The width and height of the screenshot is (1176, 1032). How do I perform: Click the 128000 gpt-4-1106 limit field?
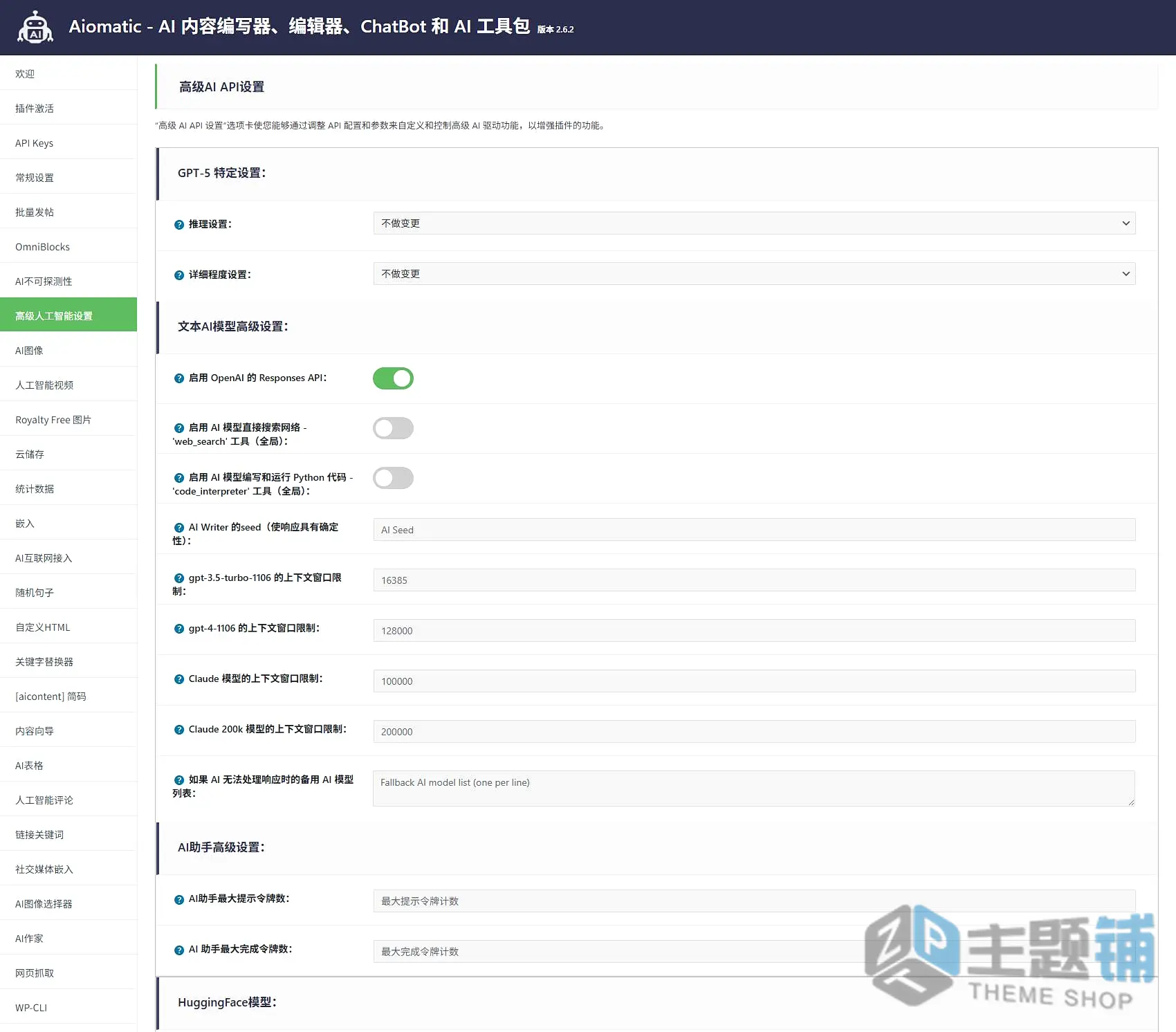(x=754, y=631)
